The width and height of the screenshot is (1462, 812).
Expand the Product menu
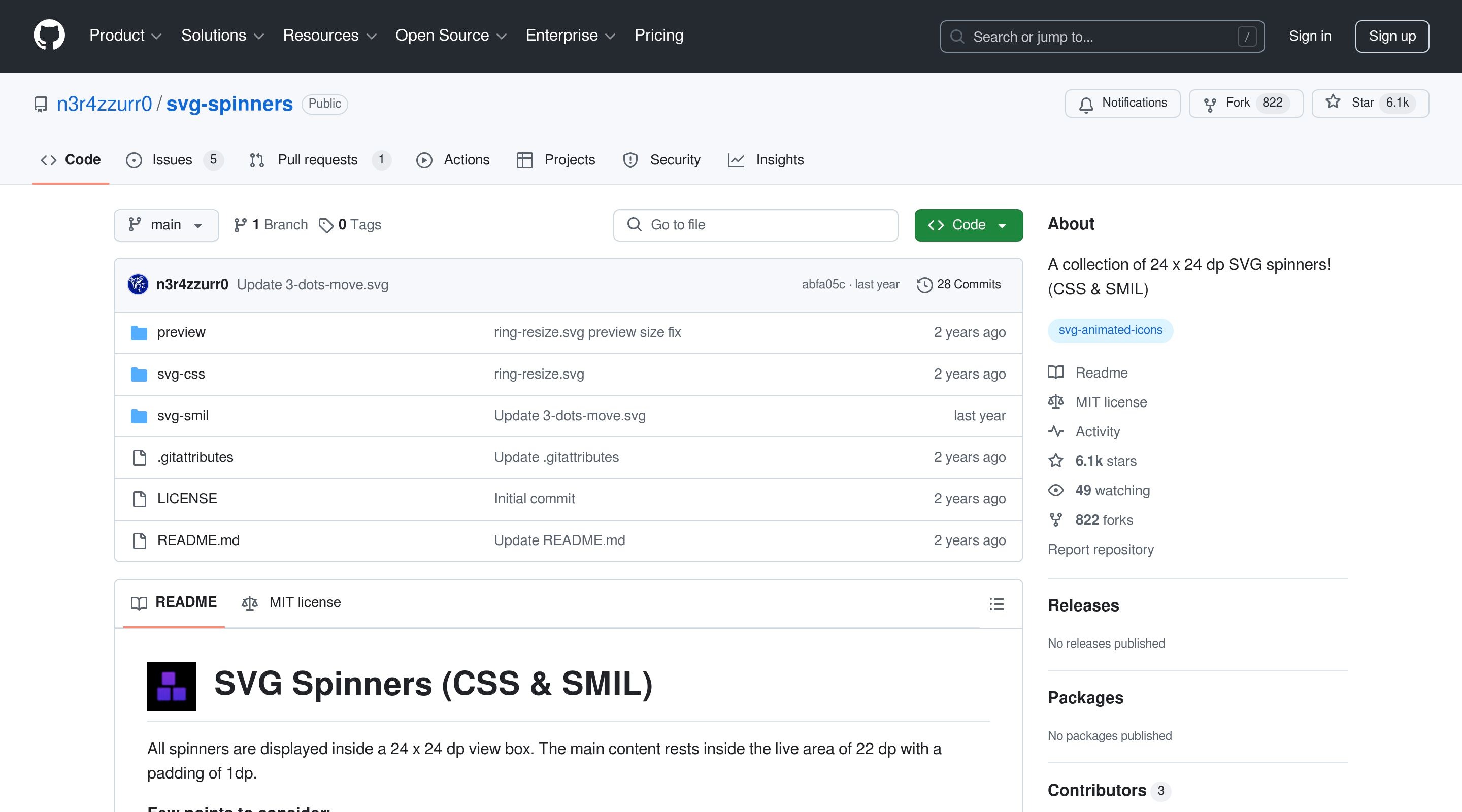(x=125, y=35)
